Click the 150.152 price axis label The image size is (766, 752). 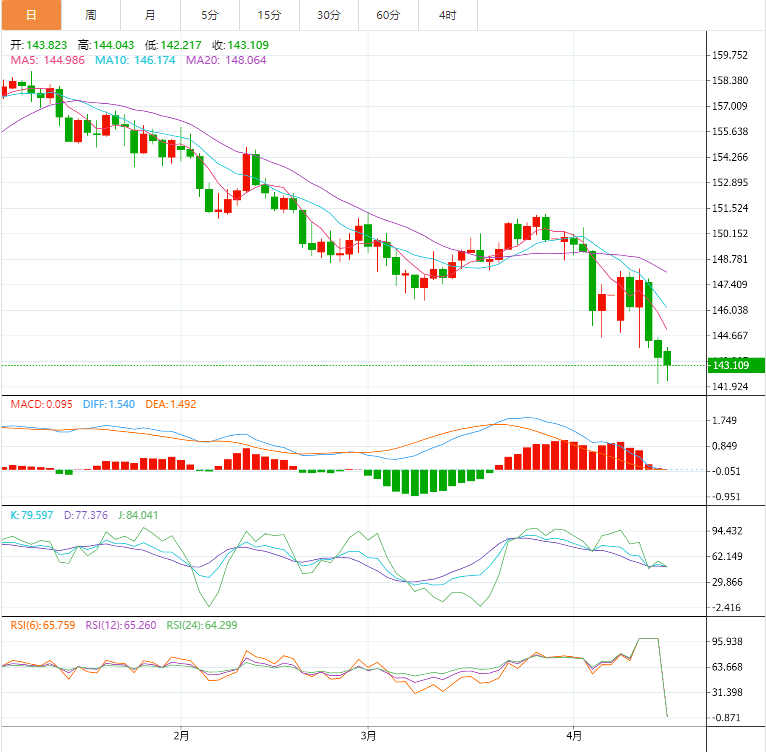(729, 233)
